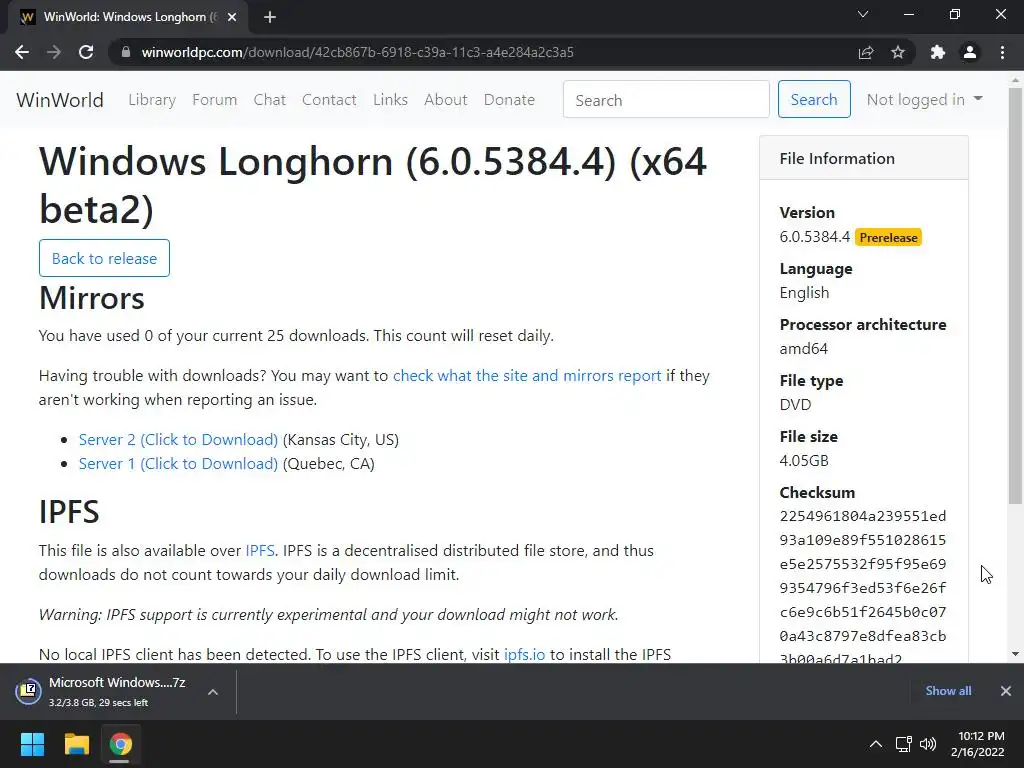Open the Donate page
This screenshot has width=1024, height=768.
(509, 100)
